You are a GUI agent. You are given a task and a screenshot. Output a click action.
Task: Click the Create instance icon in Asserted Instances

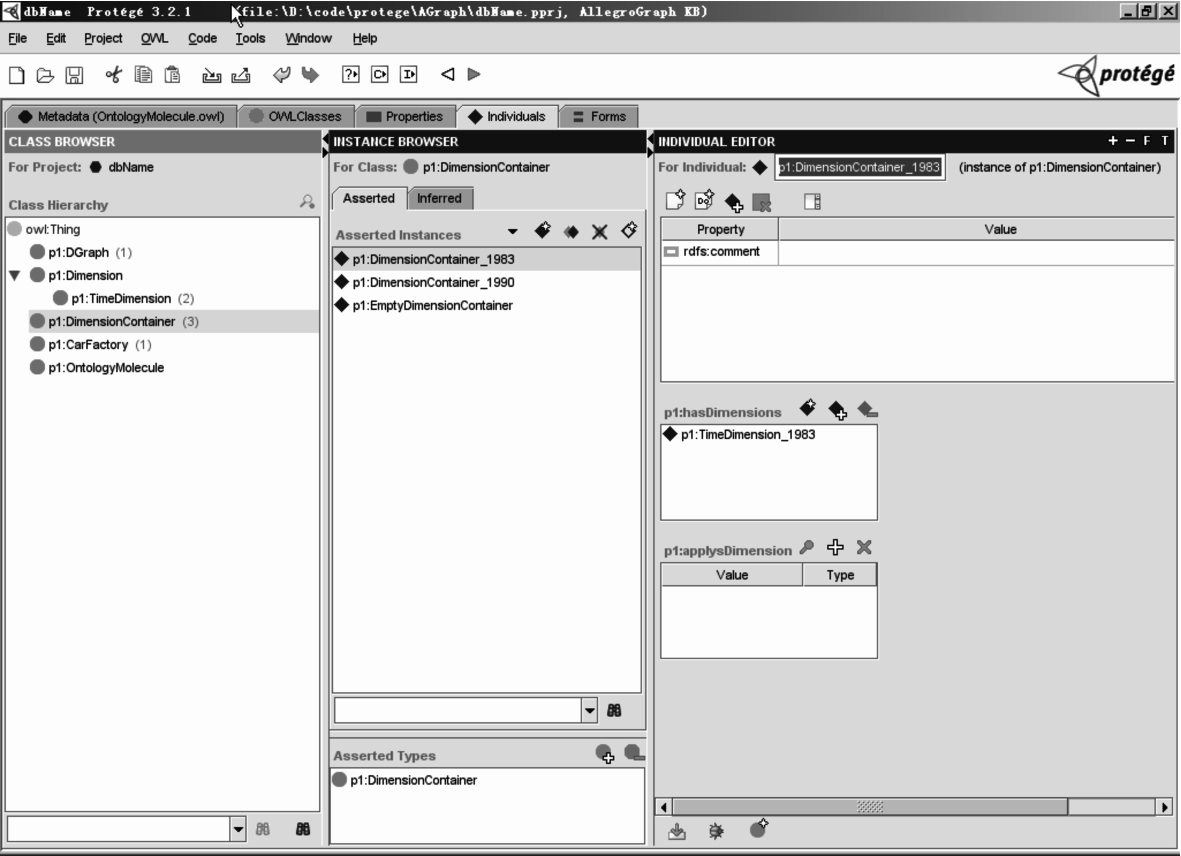(542, 230)
